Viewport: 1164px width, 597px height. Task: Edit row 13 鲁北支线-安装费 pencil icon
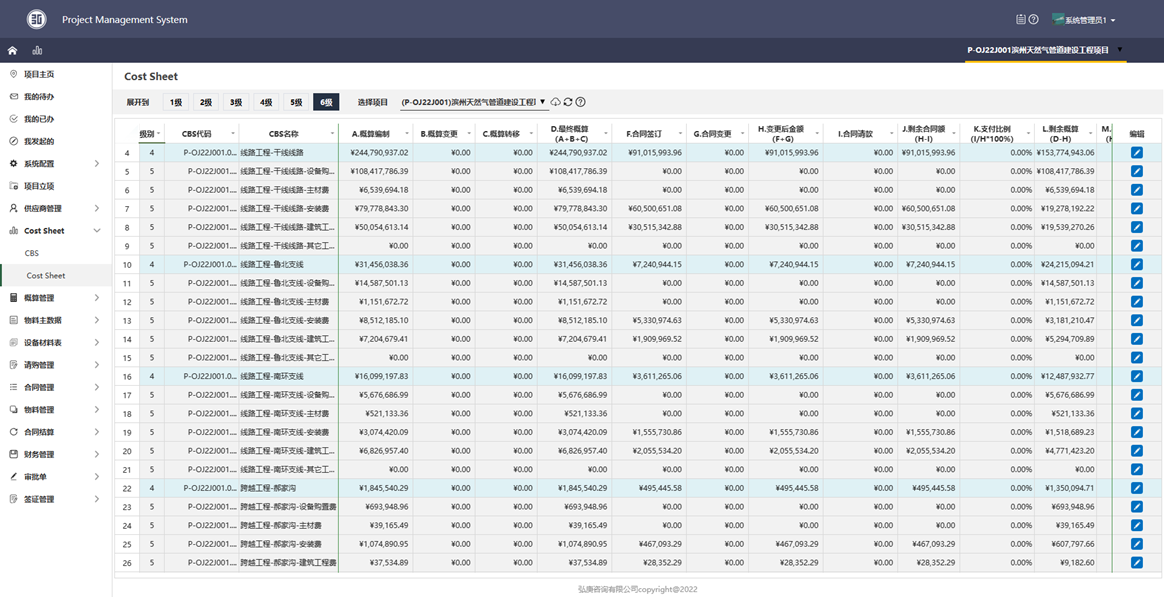click(x=1137, y=320)
